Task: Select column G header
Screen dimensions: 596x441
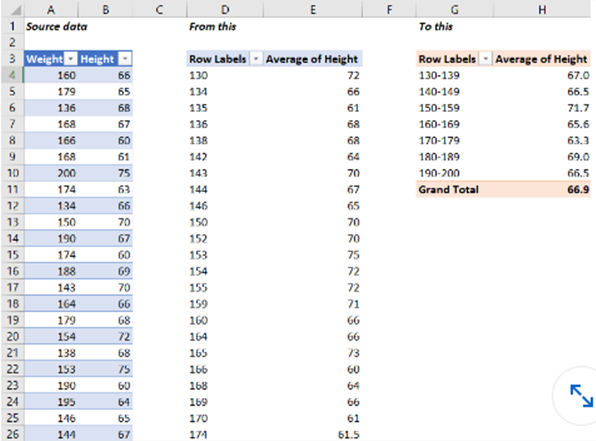Action: pos(454,9)
